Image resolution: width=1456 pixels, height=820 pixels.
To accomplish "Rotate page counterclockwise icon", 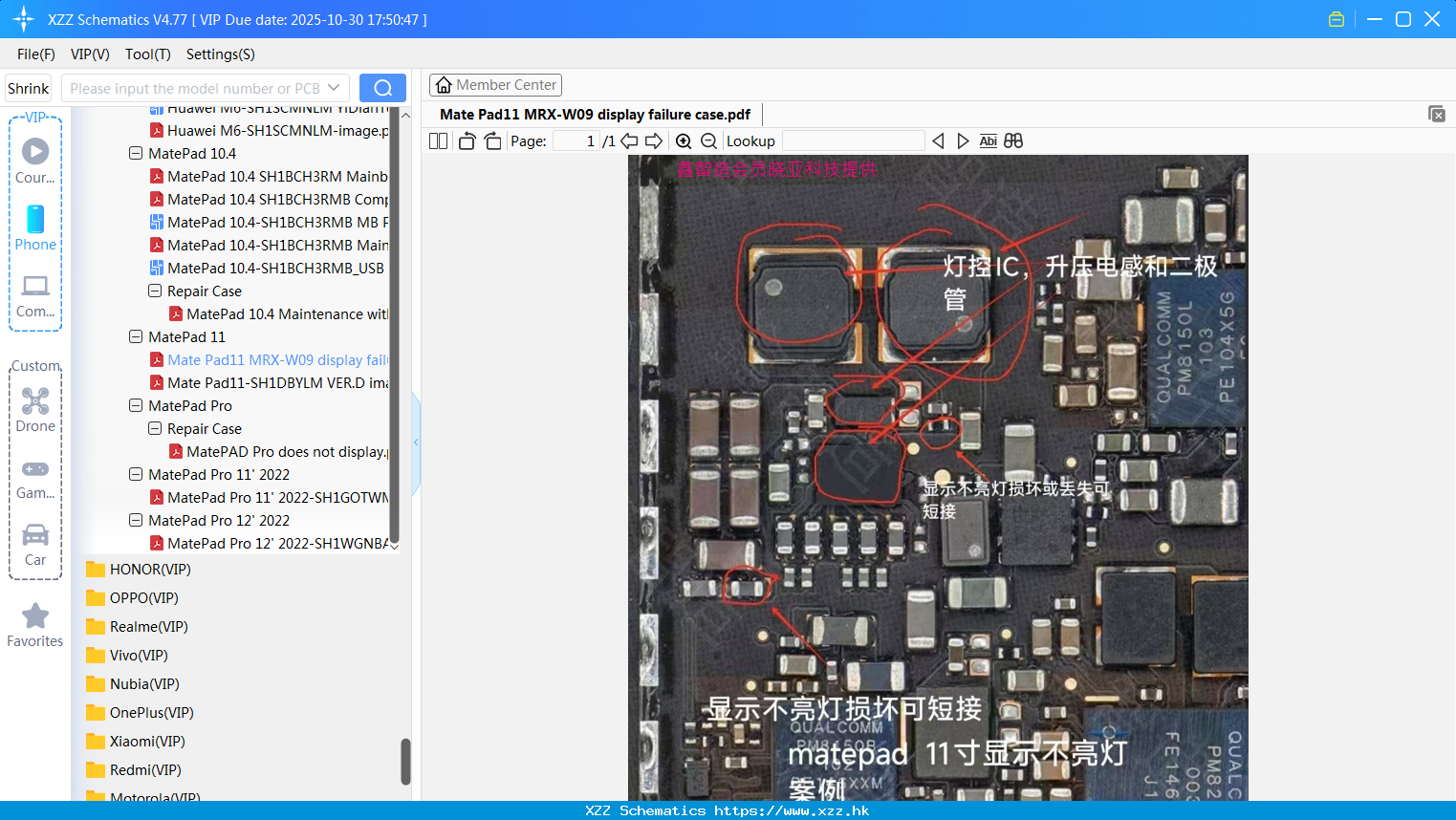I will click(x=467, y=140).
